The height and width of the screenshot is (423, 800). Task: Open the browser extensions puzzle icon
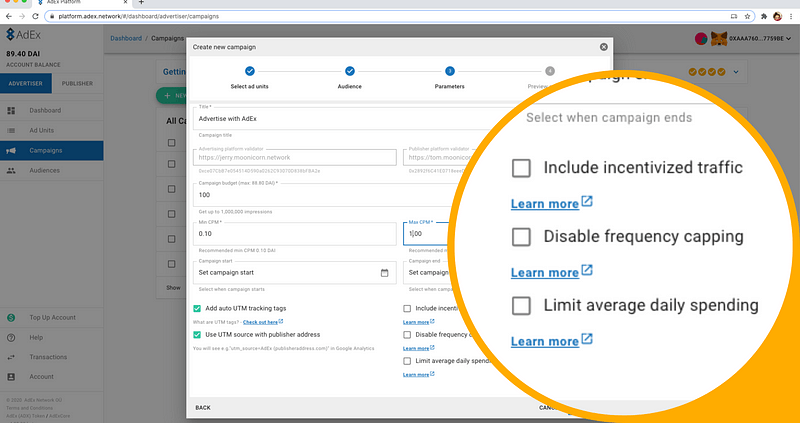pyautogui.click(x=764, y=16)
